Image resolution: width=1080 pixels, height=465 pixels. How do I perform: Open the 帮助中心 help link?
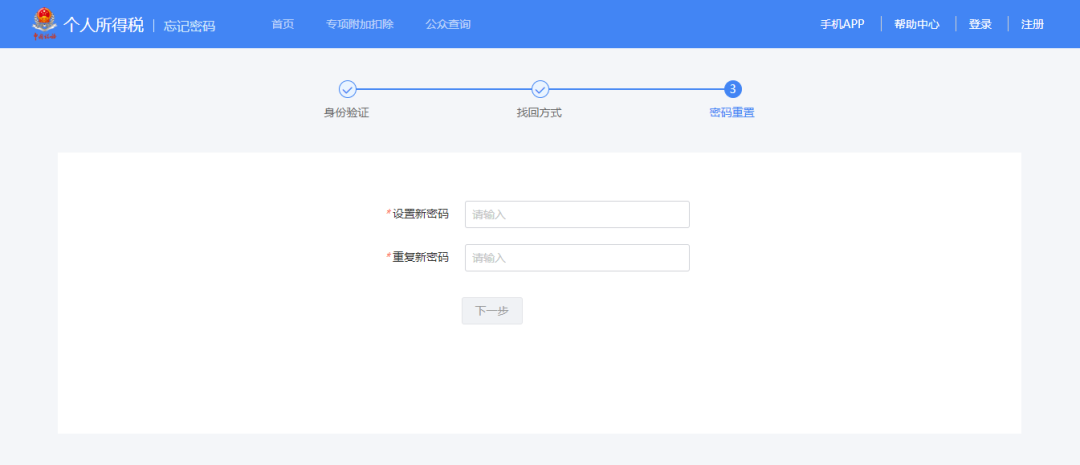[x=916, y=24]
